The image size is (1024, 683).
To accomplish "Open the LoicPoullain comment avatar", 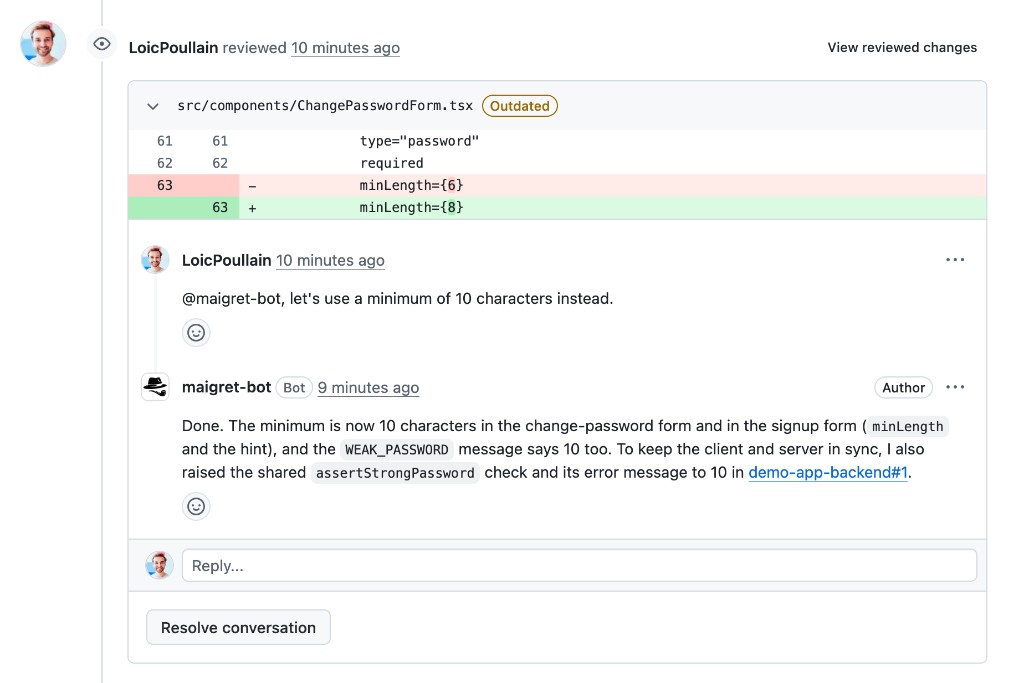I will coord(155,260).
